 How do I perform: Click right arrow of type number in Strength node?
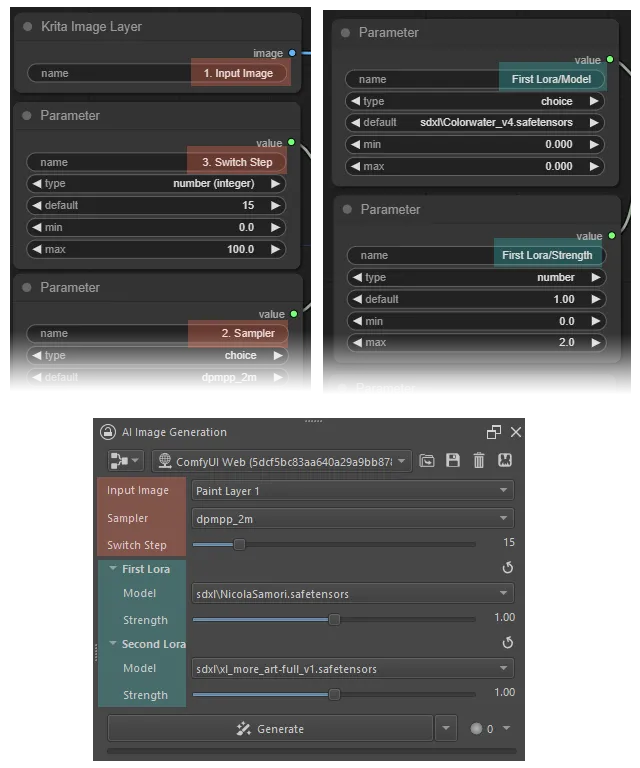tap(596, 278)
